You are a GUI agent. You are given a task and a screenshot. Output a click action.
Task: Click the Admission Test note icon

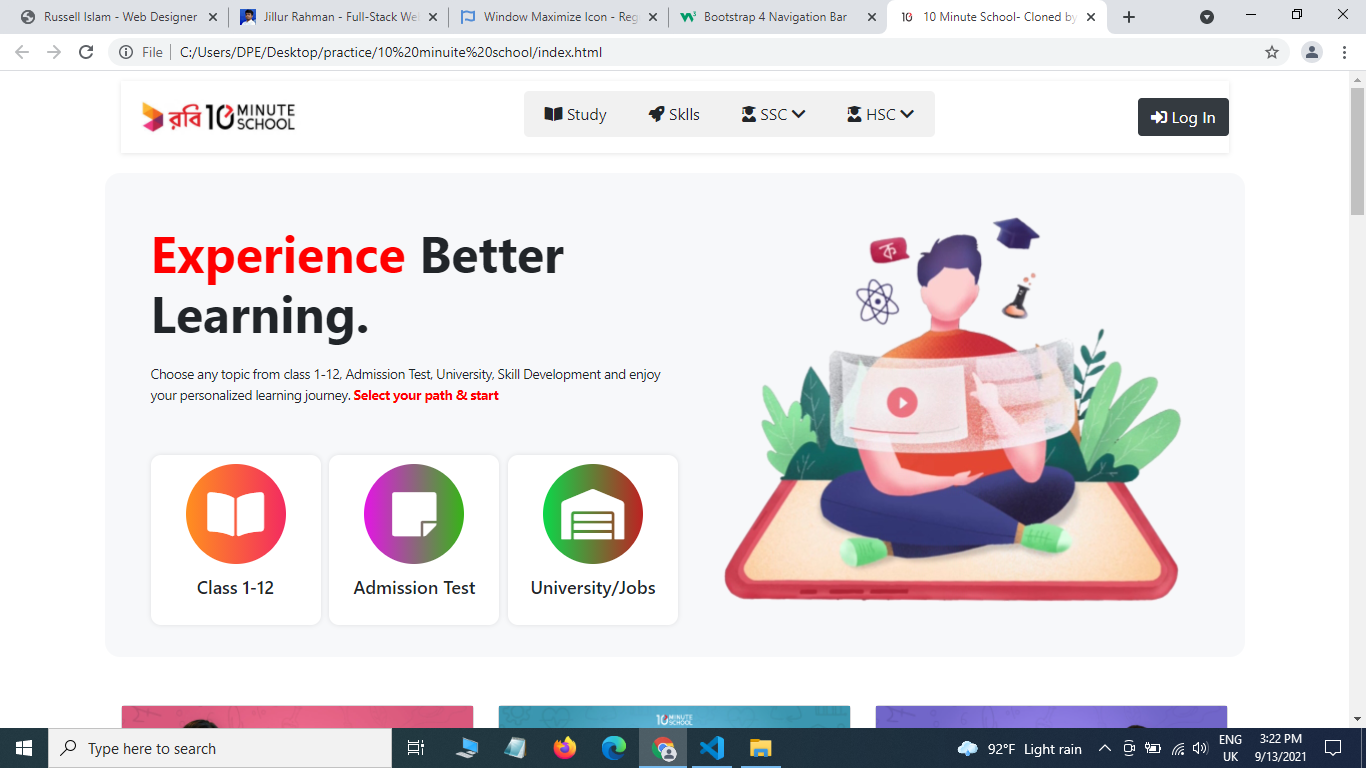click(x=414, y=514)
